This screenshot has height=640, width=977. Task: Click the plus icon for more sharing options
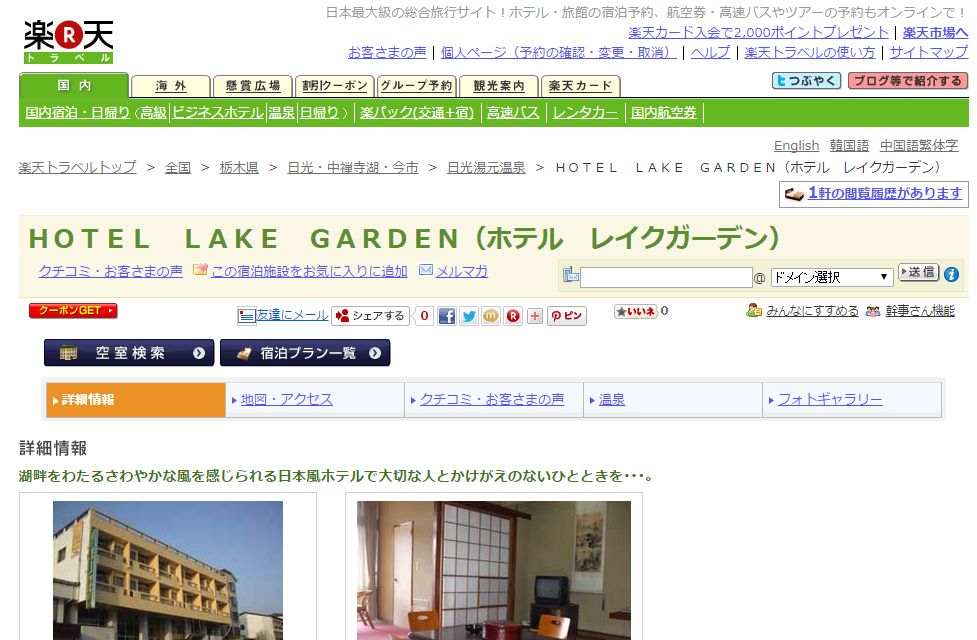535,316
